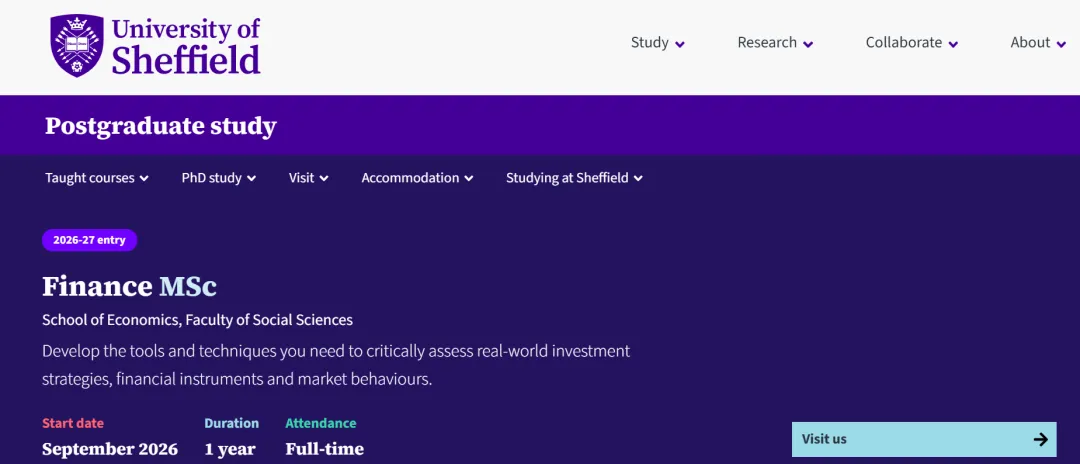Click the chevron beside Accommodation
The width and height of the screenshot is (1080, 464).
click(469, 179)
